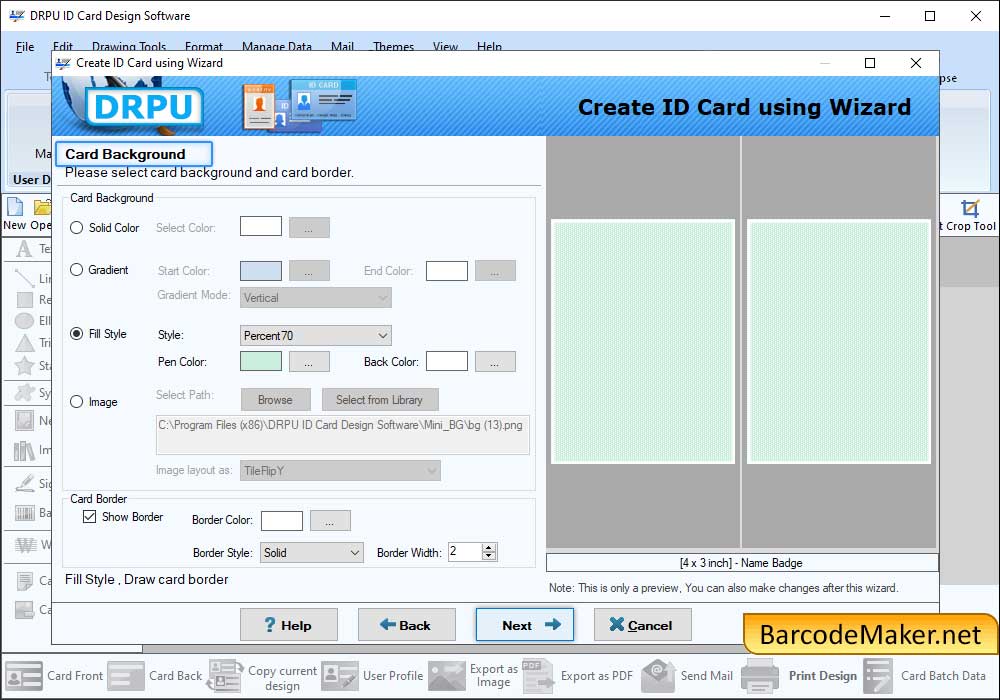Select the Solid Color radio button
This screenshot has height=700, width=1000.
(77, 228)
